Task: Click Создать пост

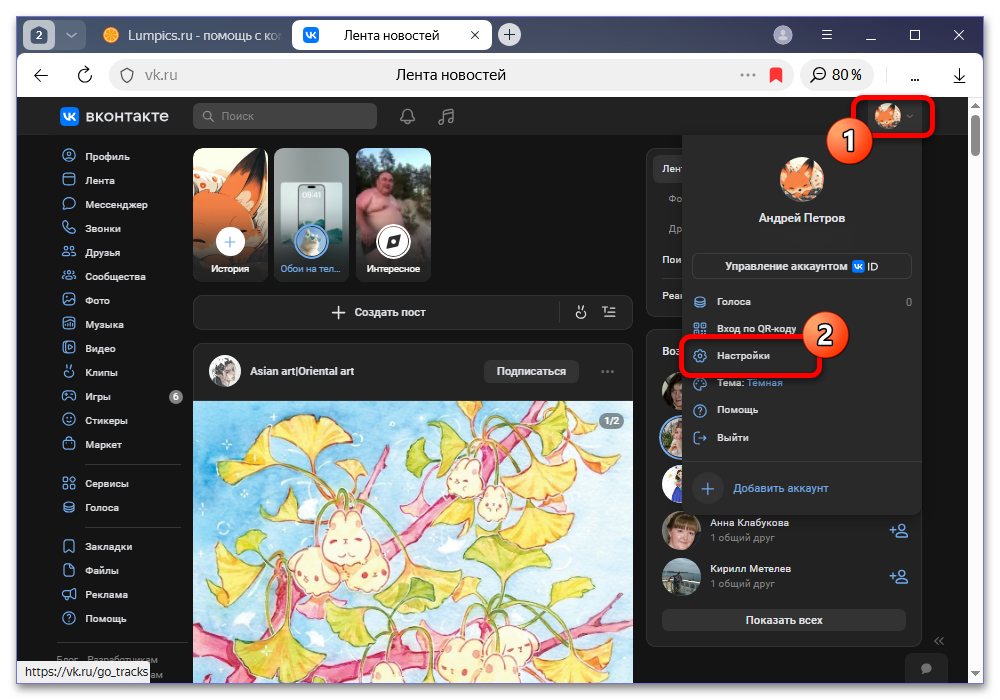Action: tap(379, 312)
